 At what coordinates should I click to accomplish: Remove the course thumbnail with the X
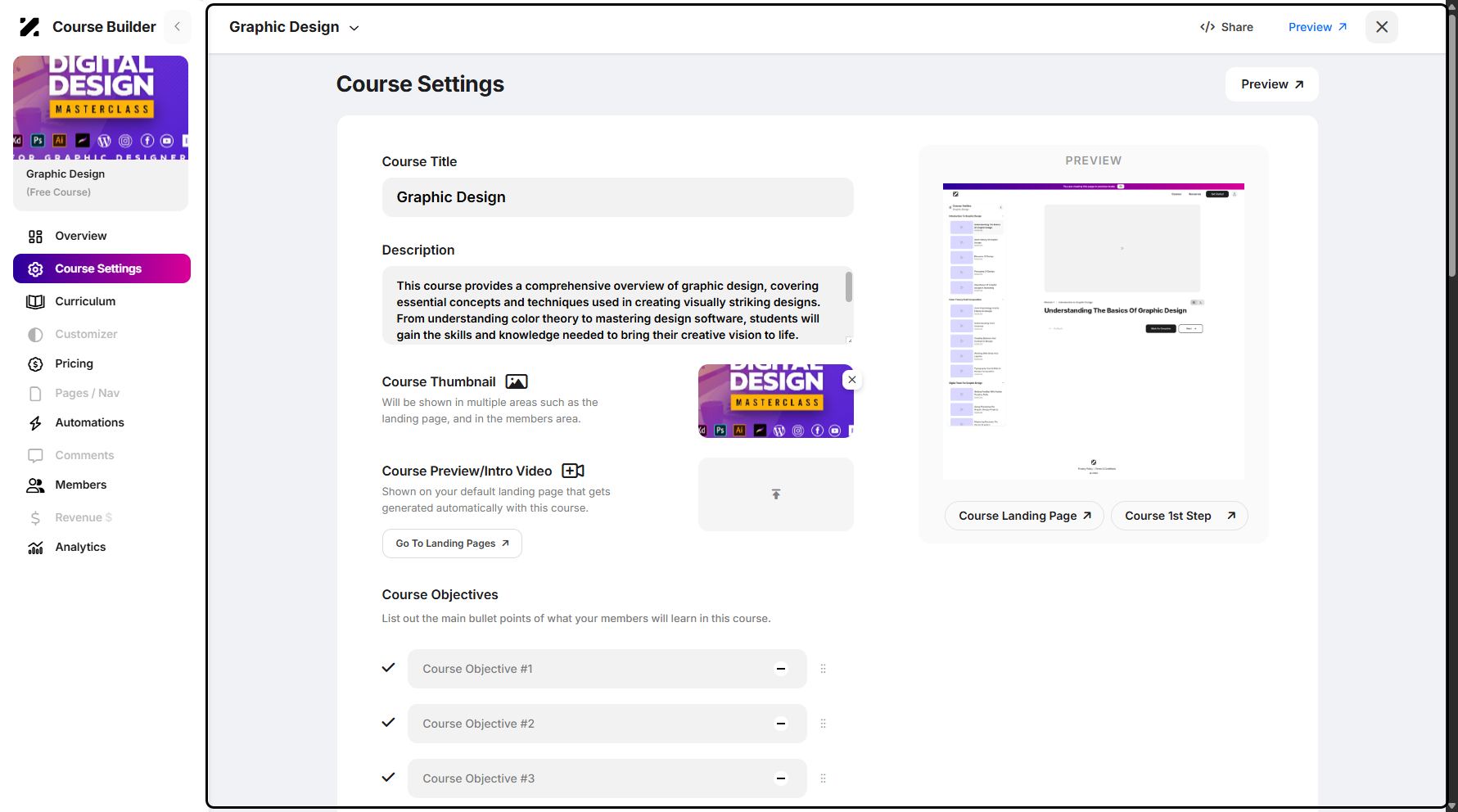pos(852,380)
